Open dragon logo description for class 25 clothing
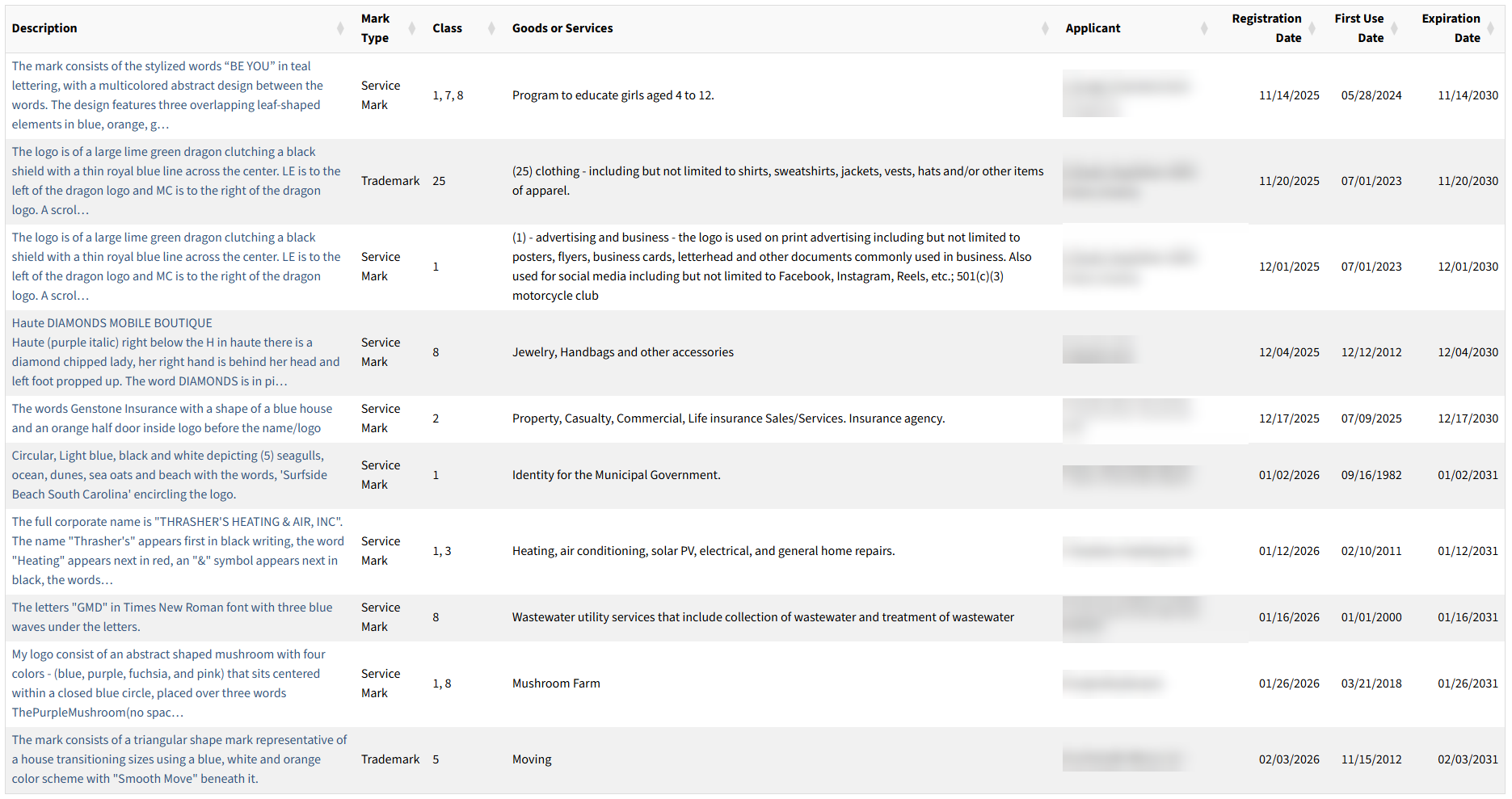Screen dimensions: 1512x799 176,181
